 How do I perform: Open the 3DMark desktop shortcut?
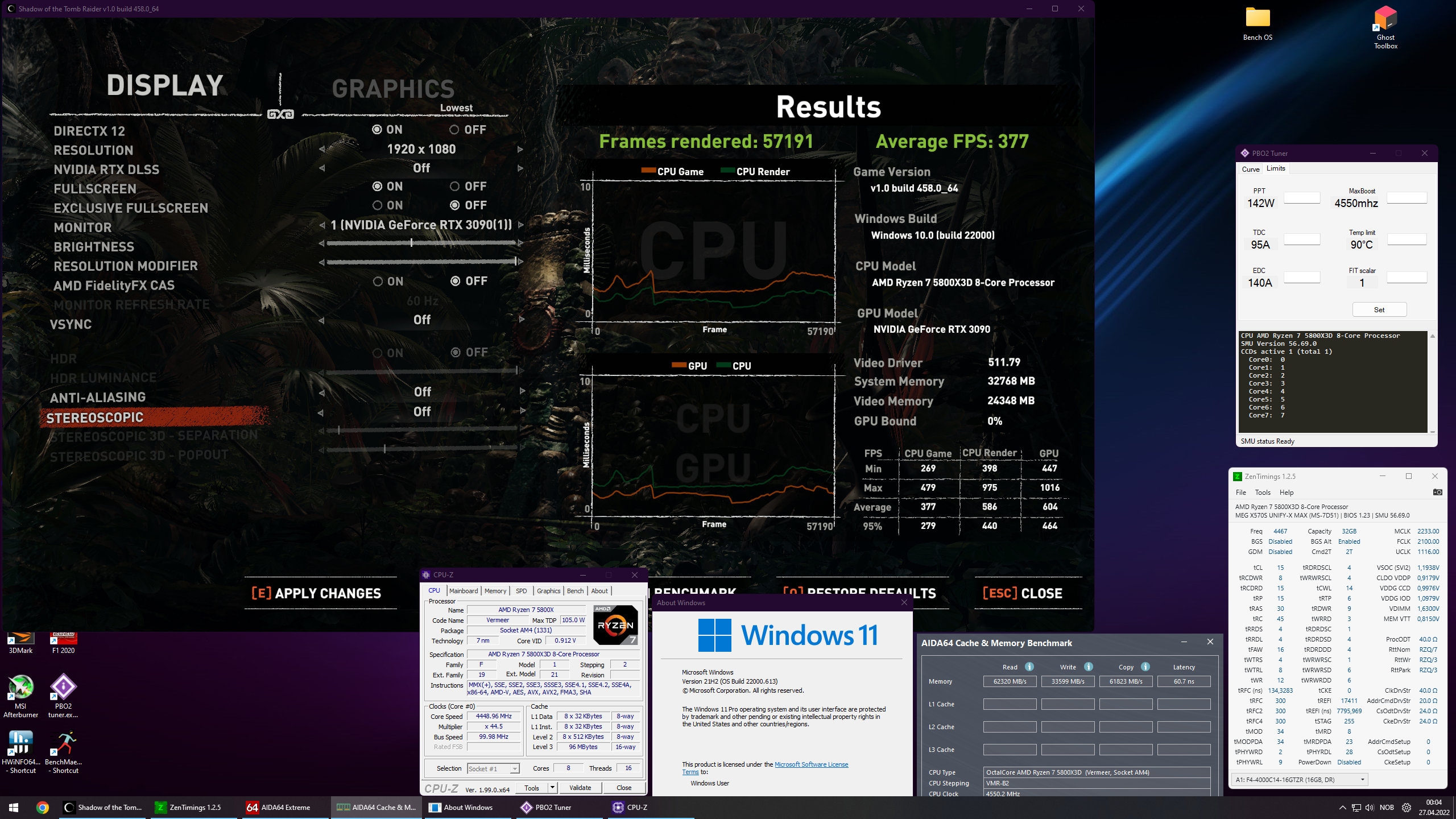point(20,643)
